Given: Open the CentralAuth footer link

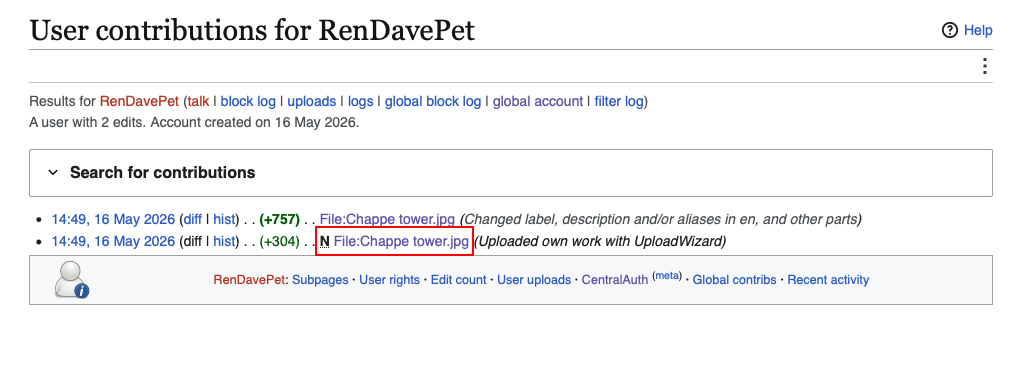Looking at the screenshot, I should 615,280.
